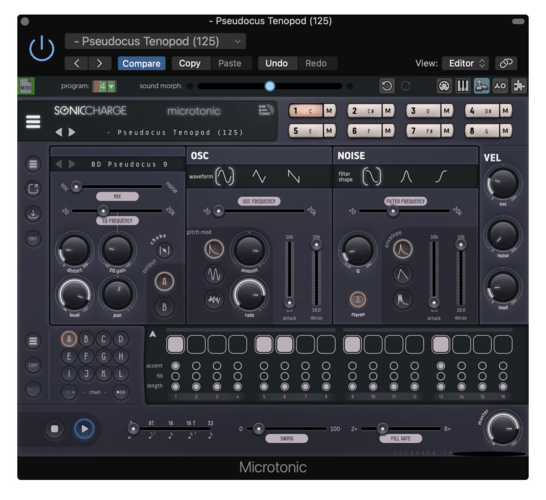Viewport: 546px width, 500px height.
Task: Mute drum channel 1
Action: point(329,111)
